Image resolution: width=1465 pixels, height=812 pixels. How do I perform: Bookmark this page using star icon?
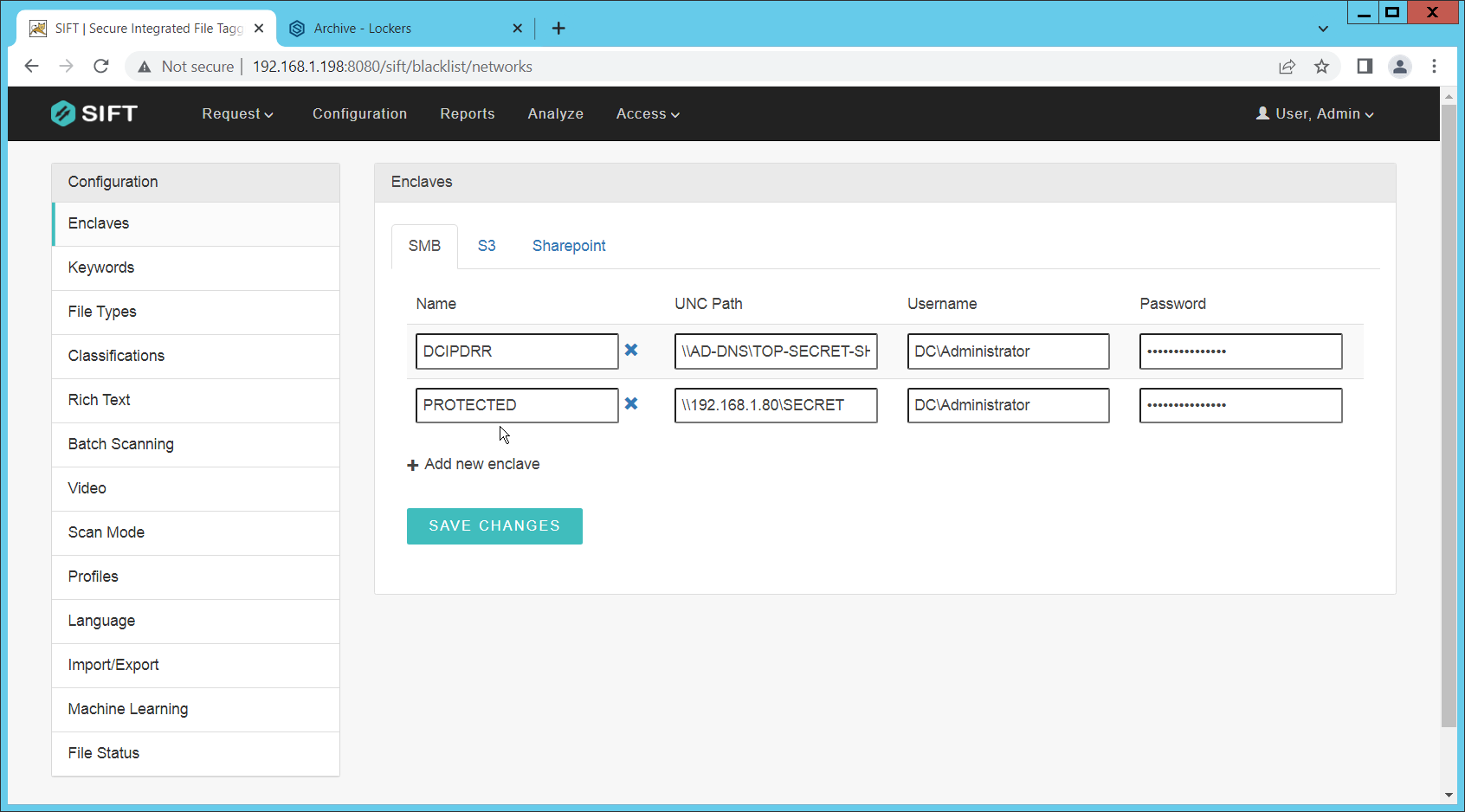tap(1321, 67)
